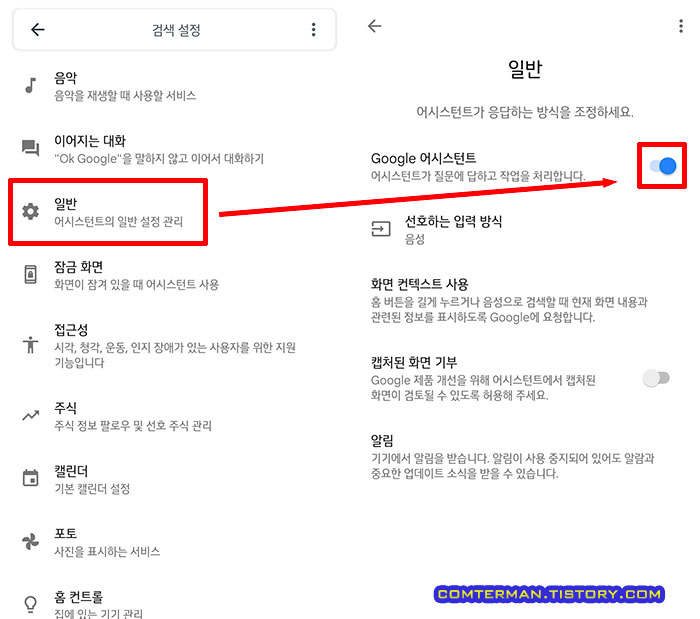Screen dimensions: 700x619
Task: Toggle the Google 어시스턴트 switch off
Action: click(662, 166)
